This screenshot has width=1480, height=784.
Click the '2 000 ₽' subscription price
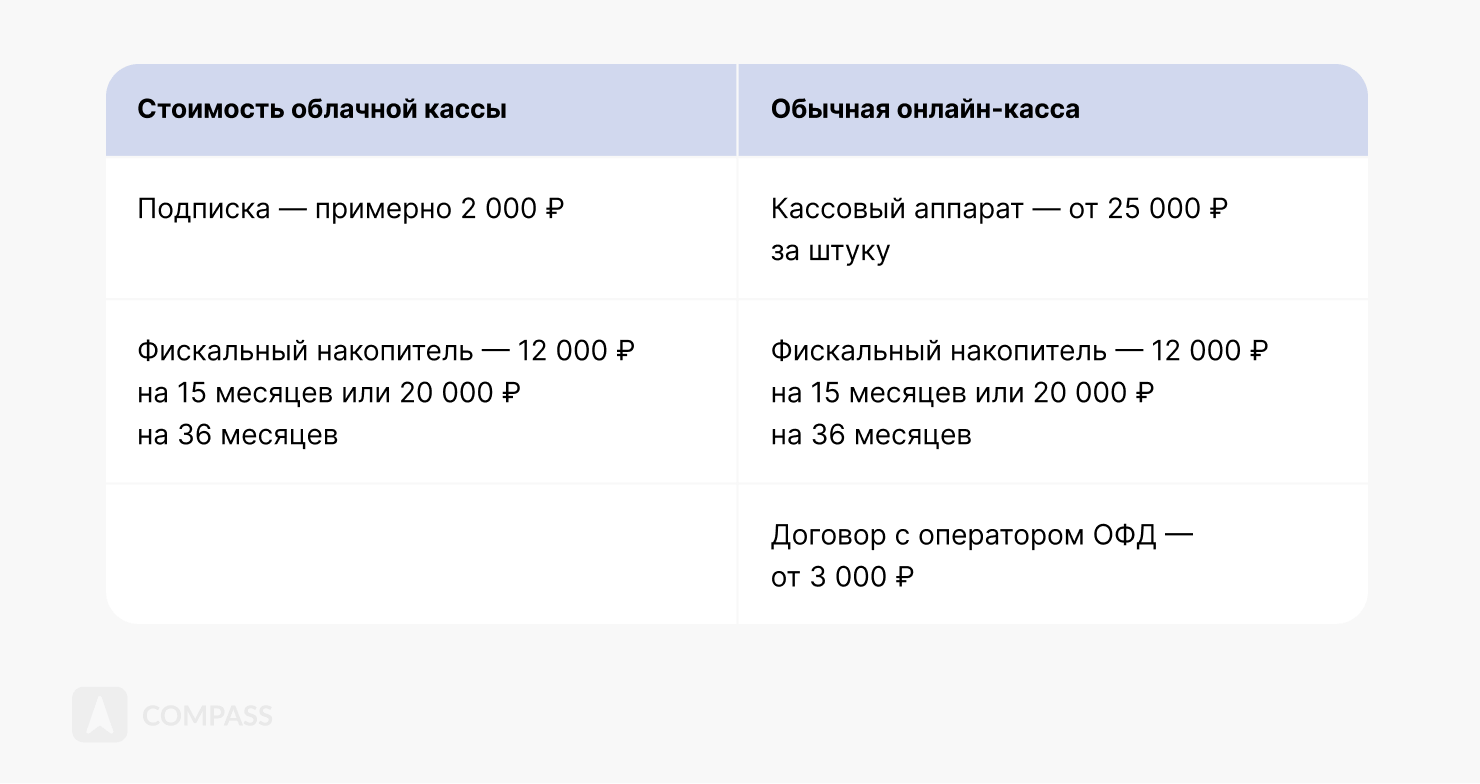pos(512,209)
